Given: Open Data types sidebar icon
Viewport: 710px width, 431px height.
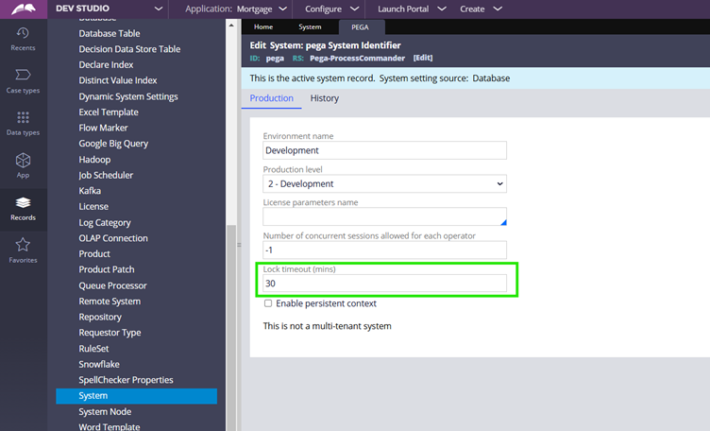Looking at the screenshot, I should coord(22,123).
